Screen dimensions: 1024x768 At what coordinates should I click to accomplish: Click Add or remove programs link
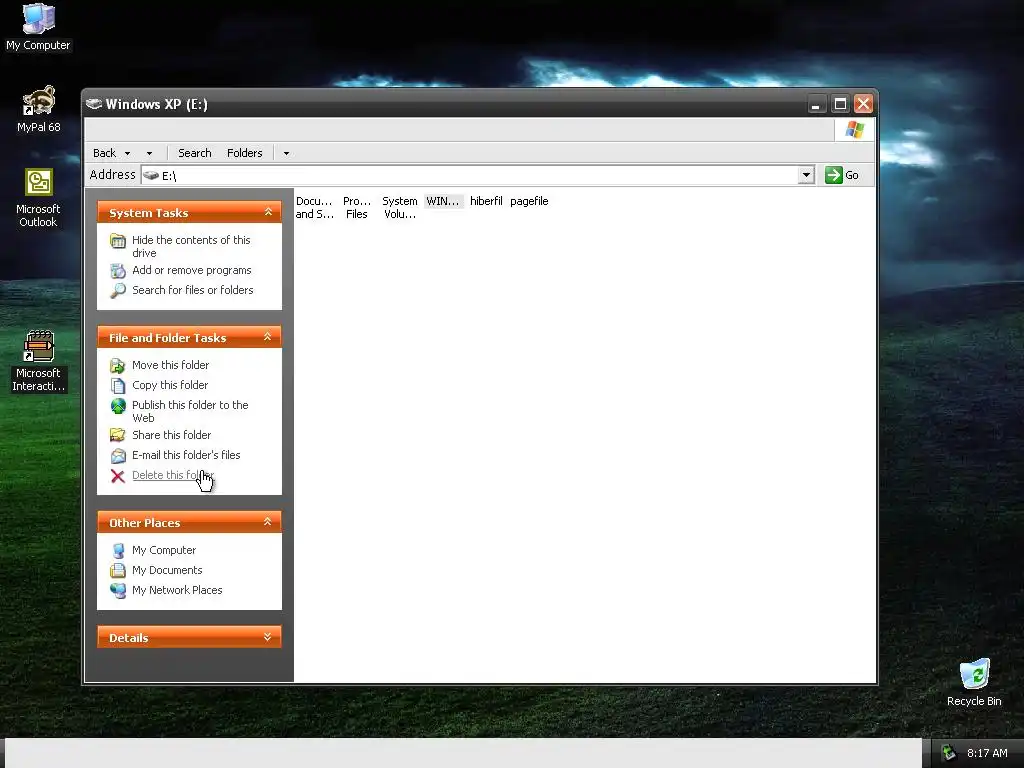click(x=191, y=270)
